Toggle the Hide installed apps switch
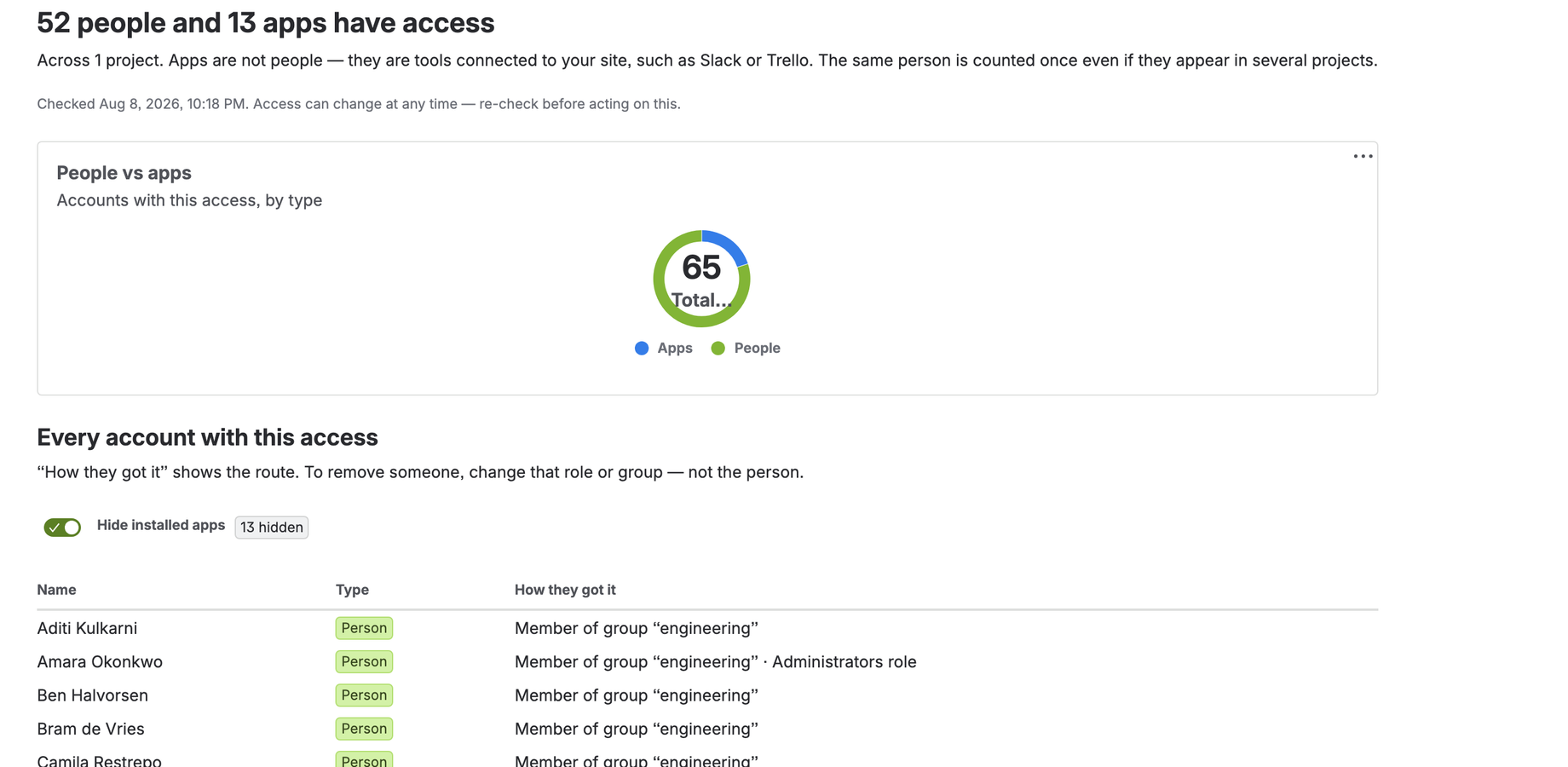Screen dimensions: 1568x767 tap(62, 528)
